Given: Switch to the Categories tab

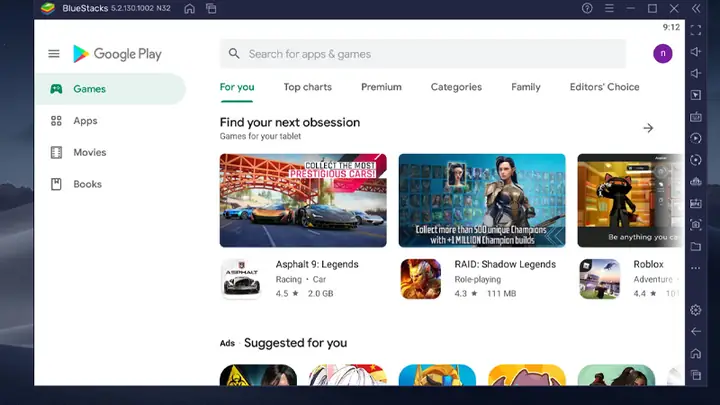Looking at the screenshot, I should (x=456, y=87).
